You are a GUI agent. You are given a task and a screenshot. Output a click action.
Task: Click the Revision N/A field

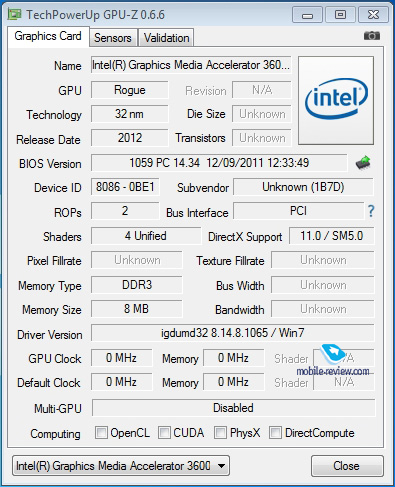pos(262,90)
